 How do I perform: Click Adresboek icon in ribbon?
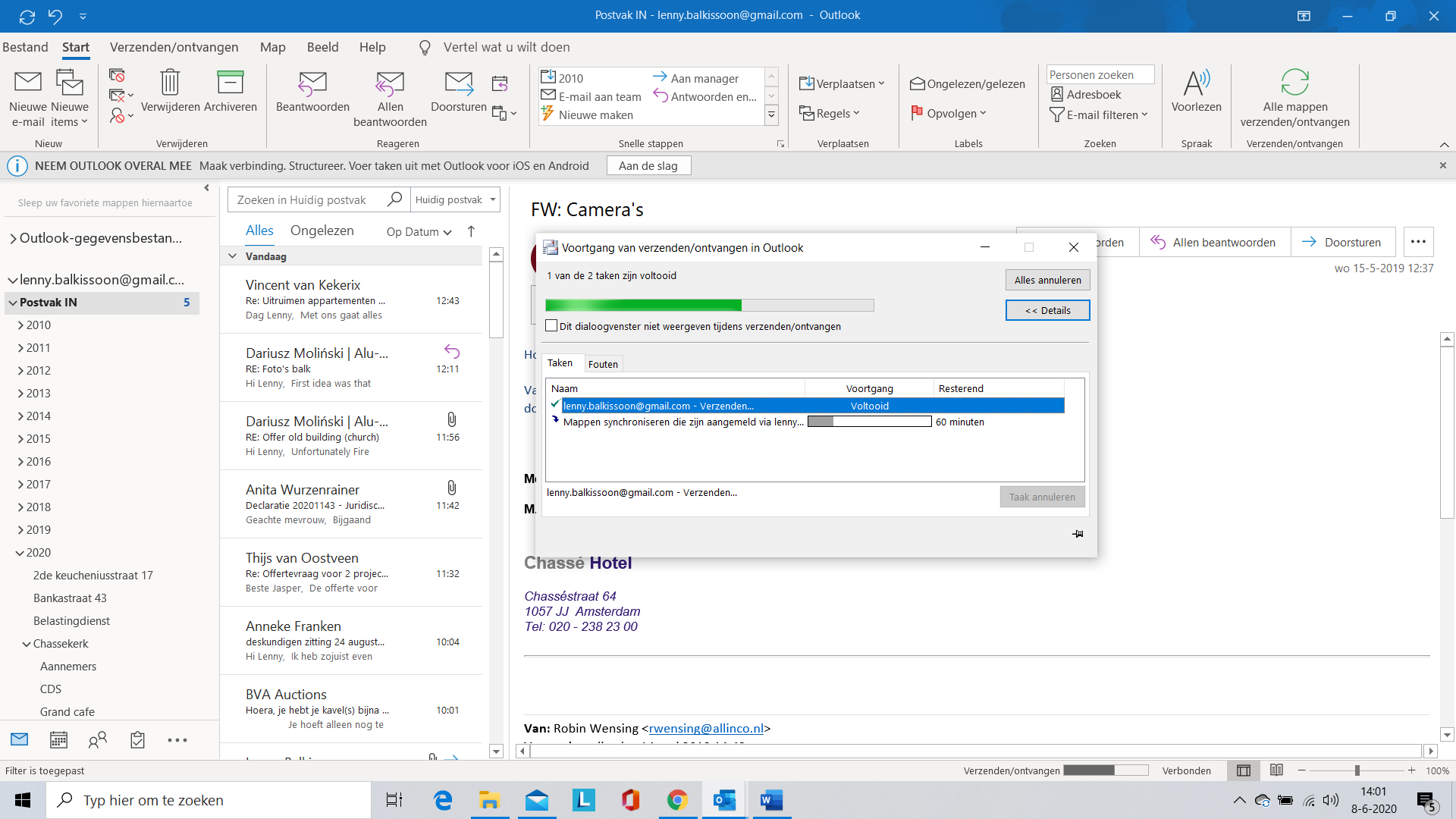[1057, 95]
